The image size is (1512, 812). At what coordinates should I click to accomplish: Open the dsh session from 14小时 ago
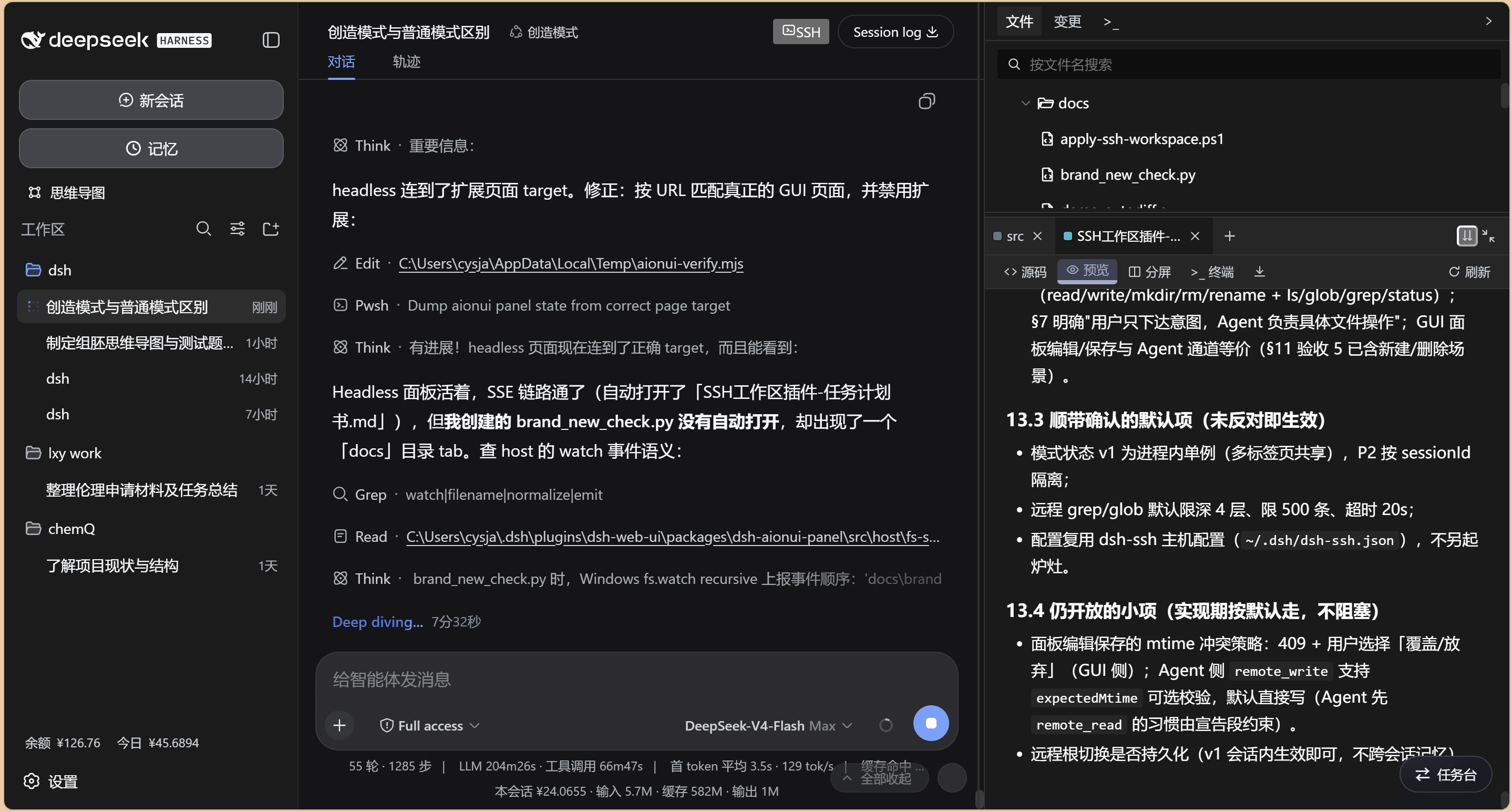(151, 379)
